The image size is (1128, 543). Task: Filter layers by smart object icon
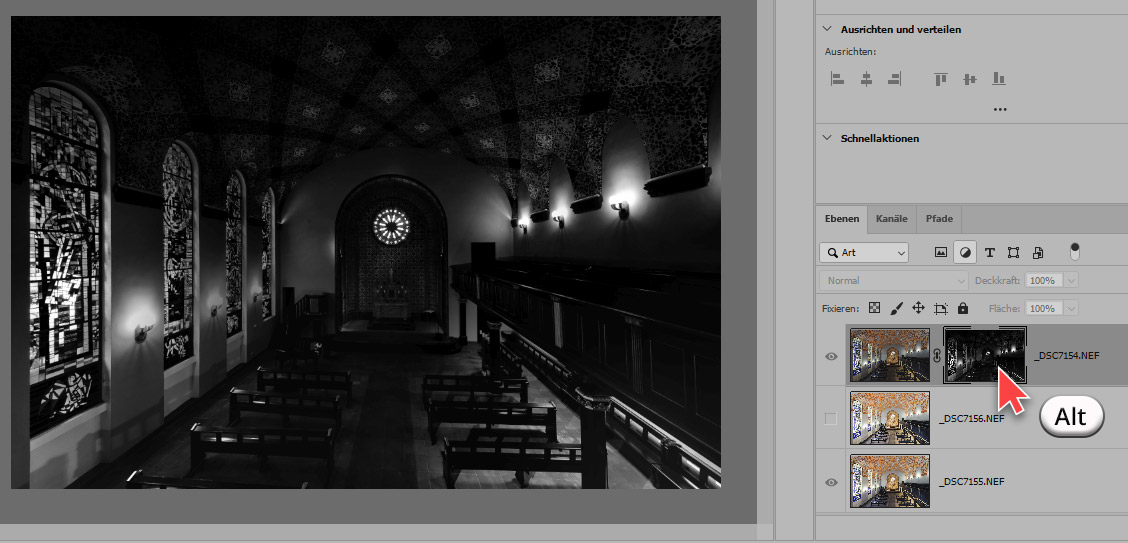pos(1038,253)
